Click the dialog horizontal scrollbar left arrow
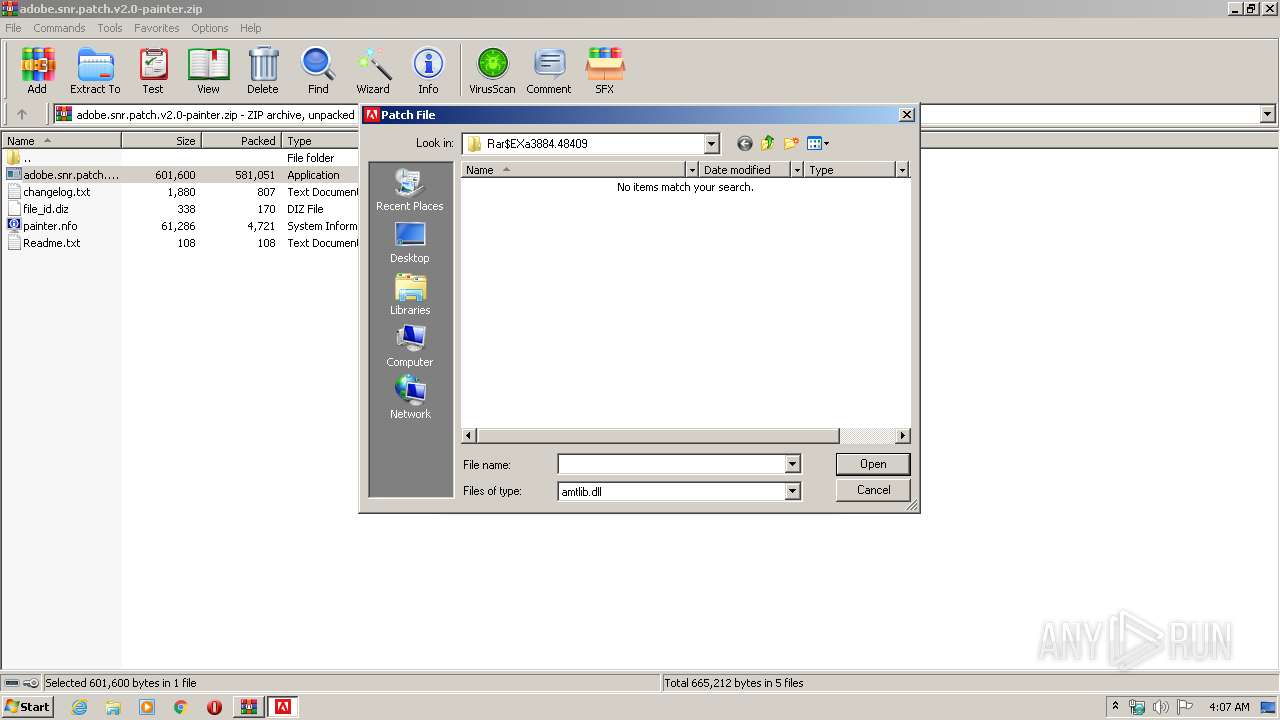Viewport: 1280px width, 720px height. (x=469, y=436)
